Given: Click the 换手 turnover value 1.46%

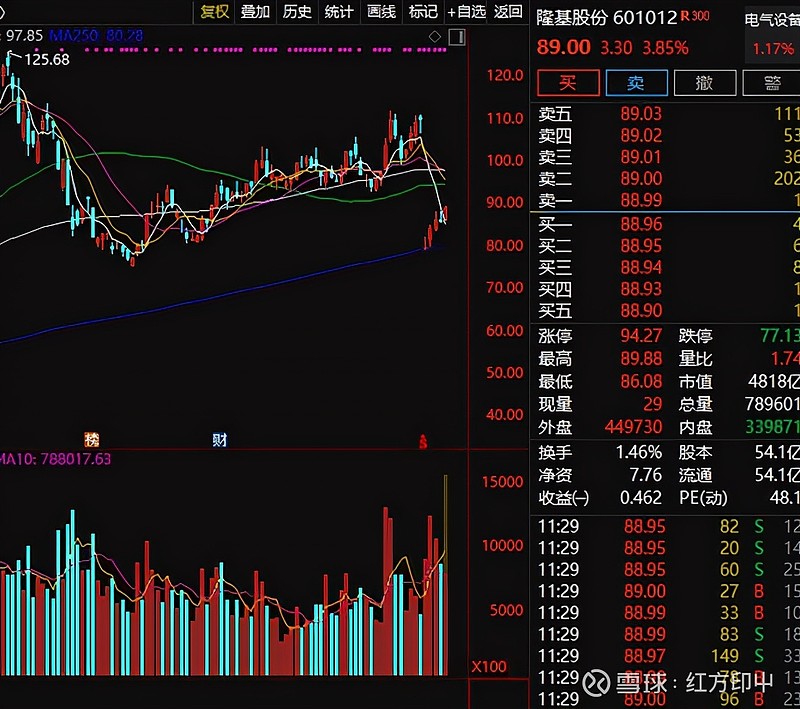Looking at the screenshot, I should point(639,452).
